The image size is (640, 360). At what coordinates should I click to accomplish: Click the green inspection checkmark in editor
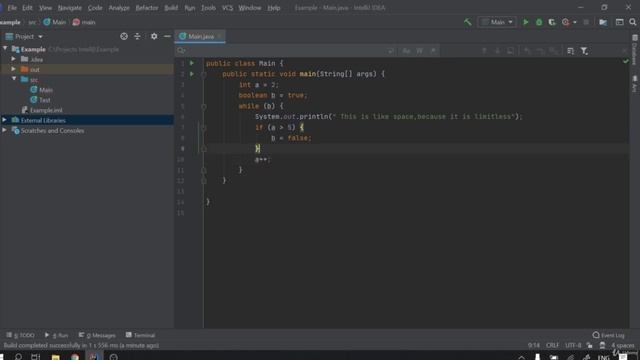pyautogui.click(x=626, y=61)
